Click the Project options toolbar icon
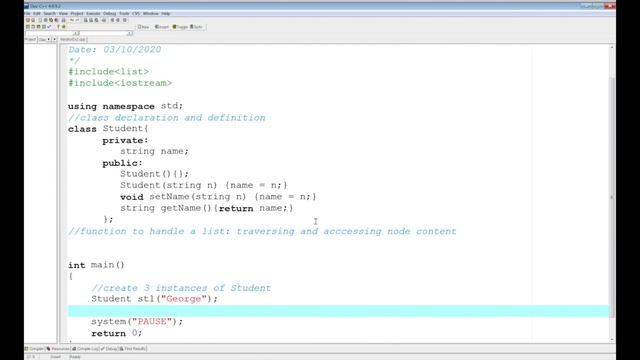The image size is (640, 360). click(x=124, y=20)
